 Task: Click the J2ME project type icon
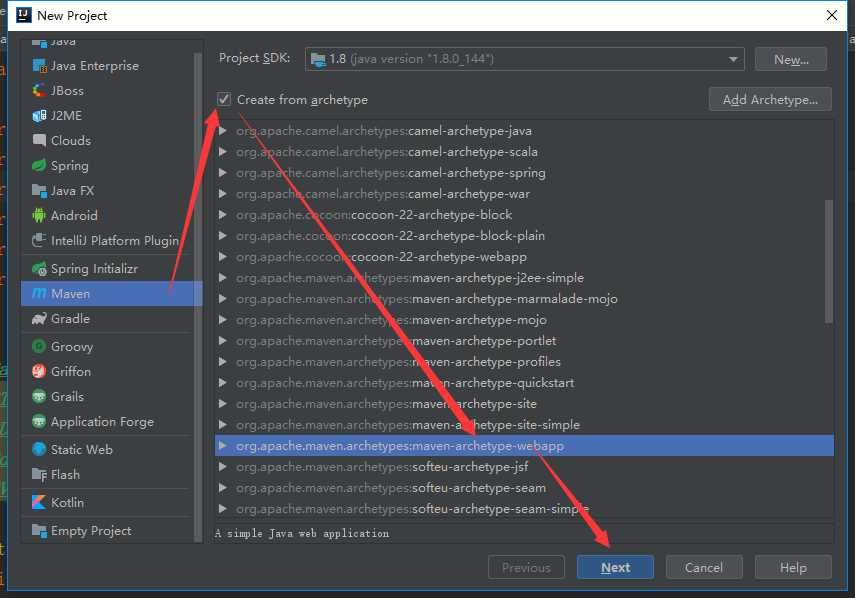point(39,116)
